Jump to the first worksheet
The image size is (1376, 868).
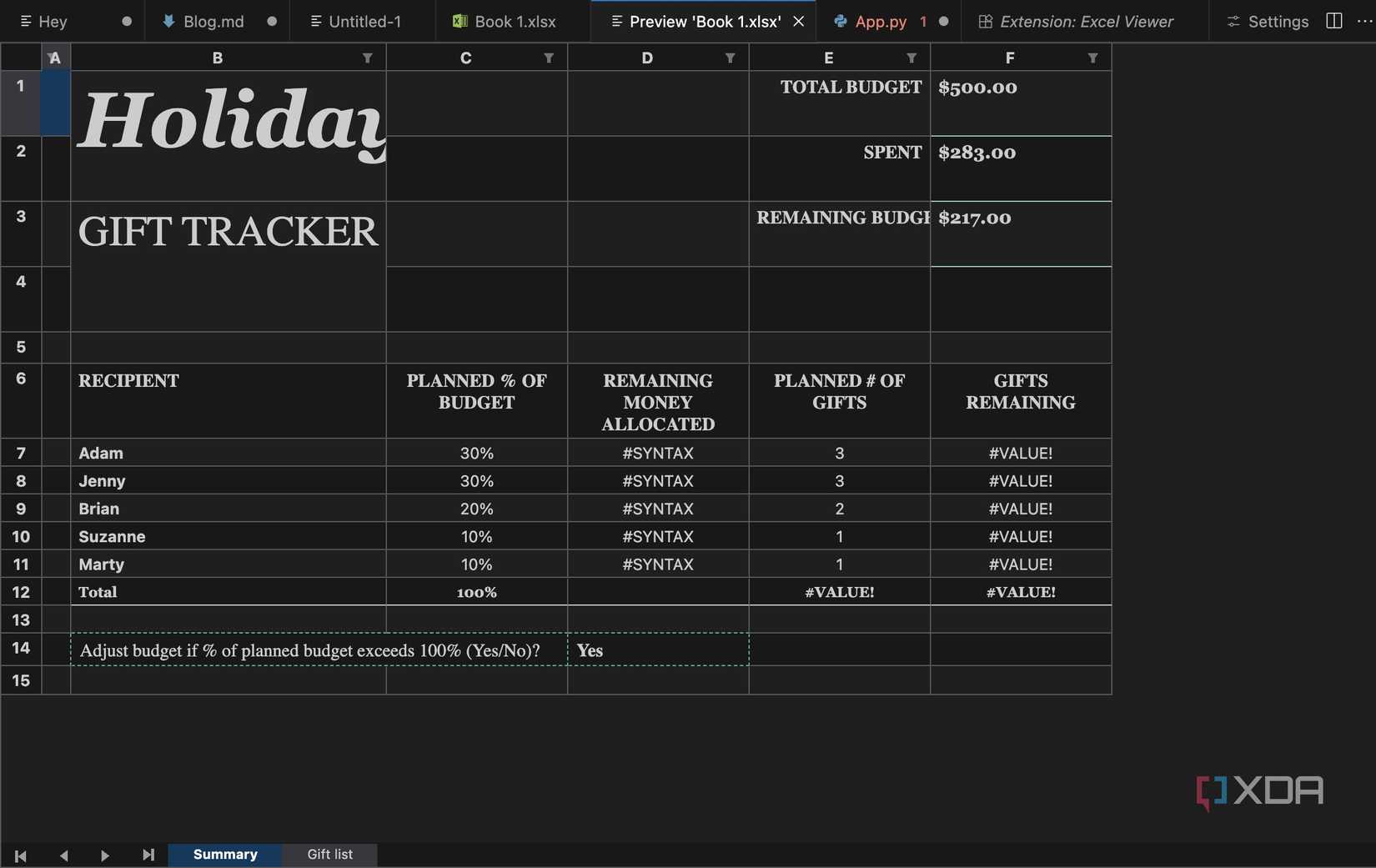(20, 855)
